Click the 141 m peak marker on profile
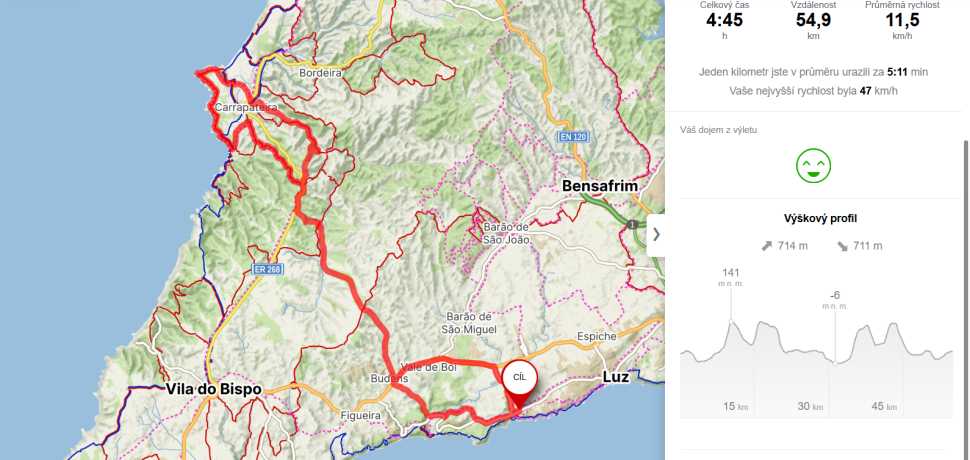 pos(731,276)
